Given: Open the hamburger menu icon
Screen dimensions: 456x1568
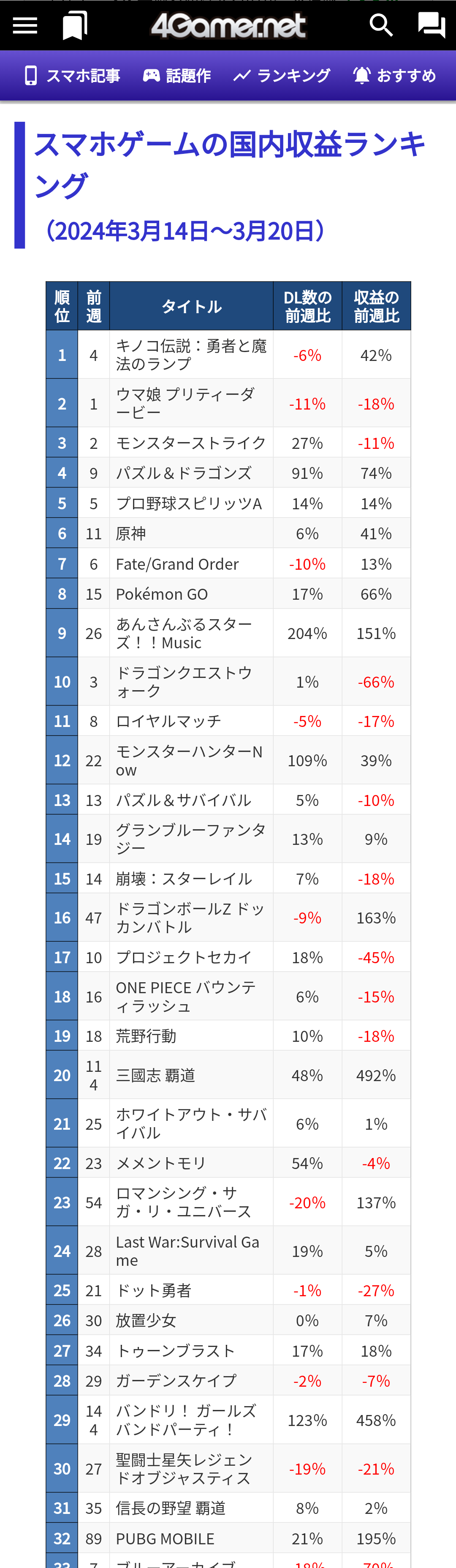Looking at the screenshot, I should tap(25, 25).
